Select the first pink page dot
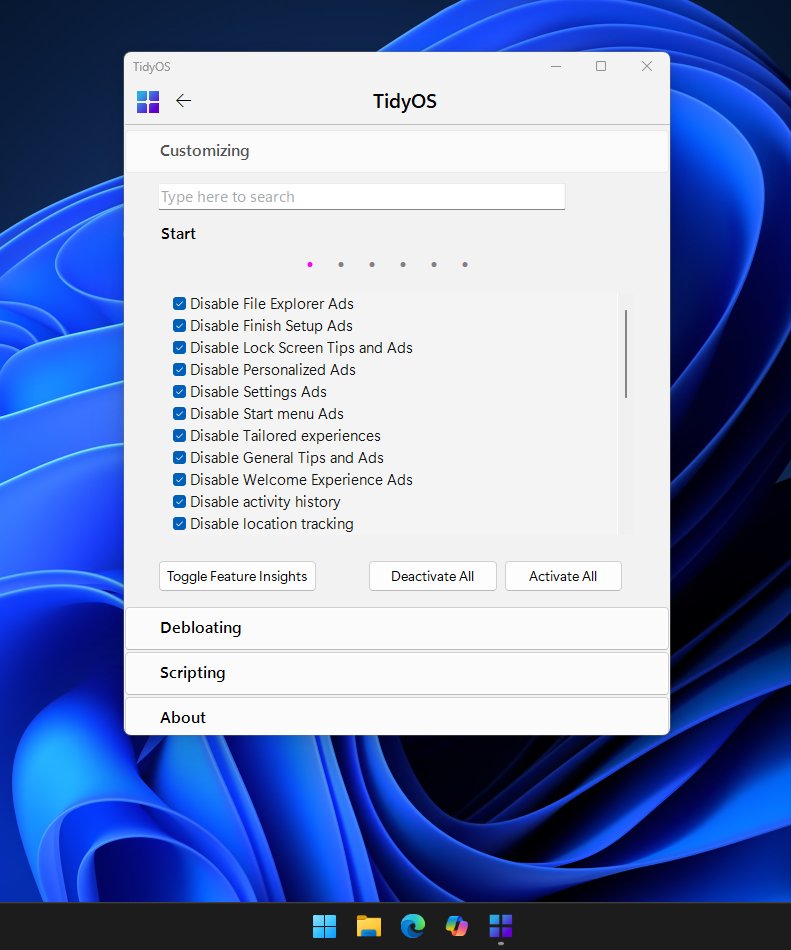The width and height of the screenshot is (791, 950). point(310,265)
